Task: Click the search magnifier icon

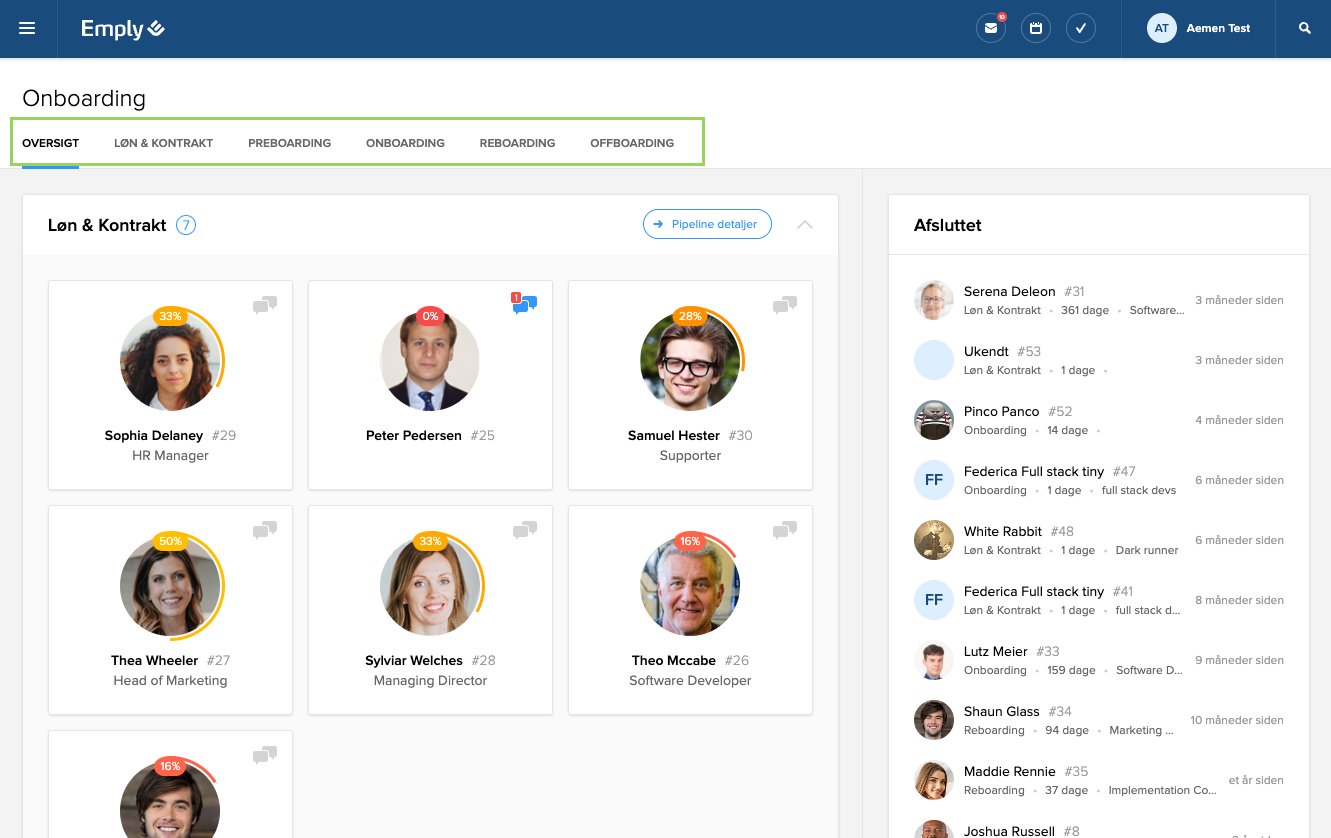Action: [1304, 28]
